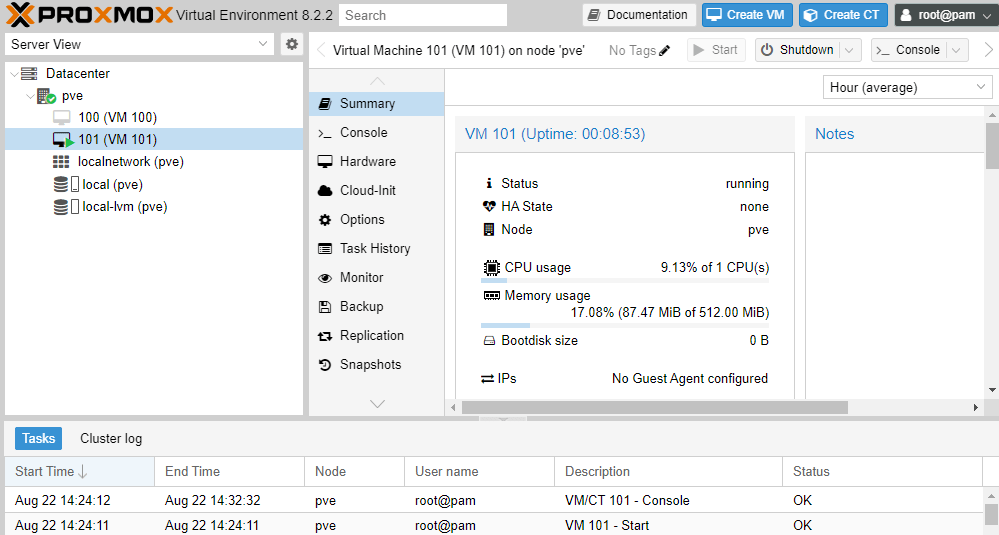Open the Shutdown button dropdown arrow
The height and width of the screenshot is (535, 999).
(849, 50)
